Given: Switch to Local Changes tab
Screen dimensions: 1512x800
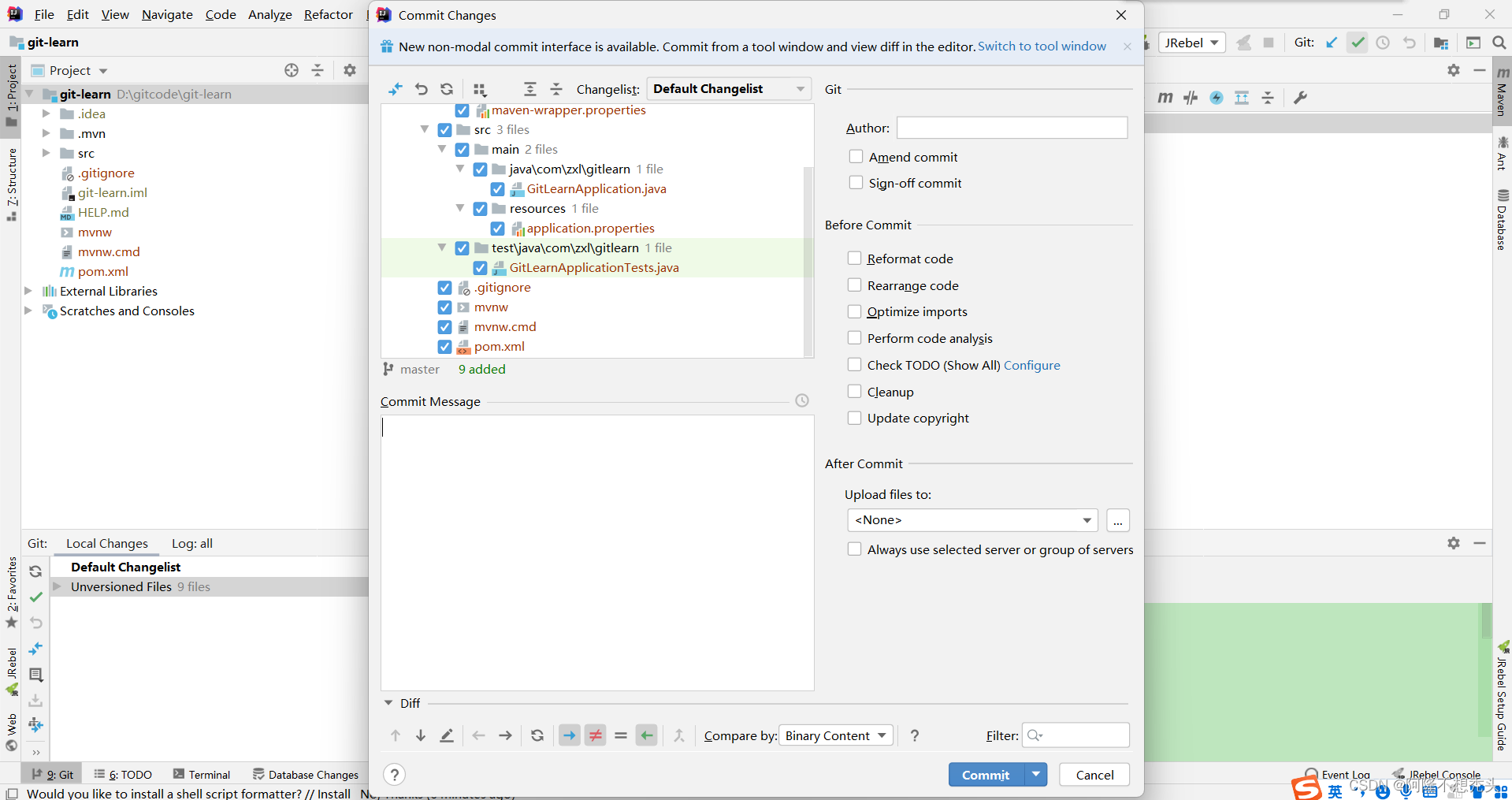Looking at the screenshot, I should point(107,543).
